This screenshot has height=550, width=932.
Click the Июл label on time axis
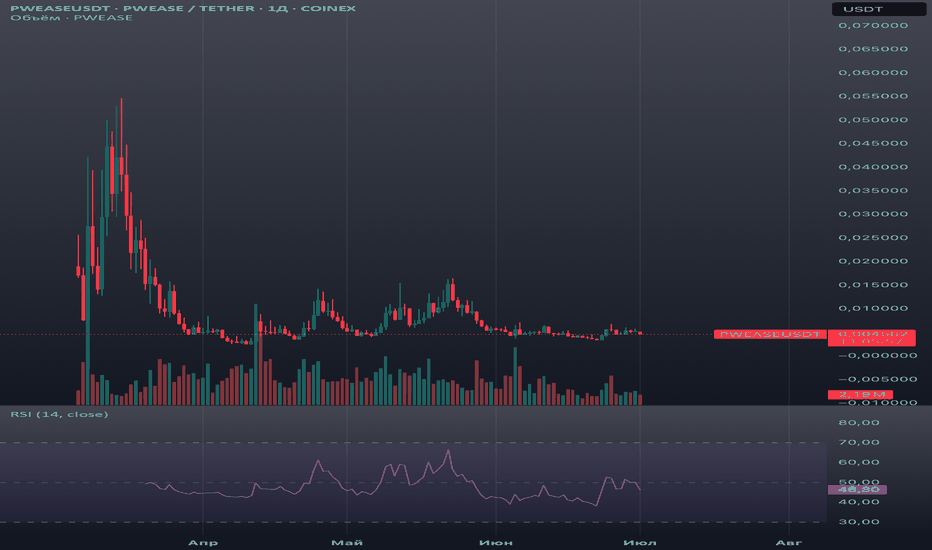point(640,541)
